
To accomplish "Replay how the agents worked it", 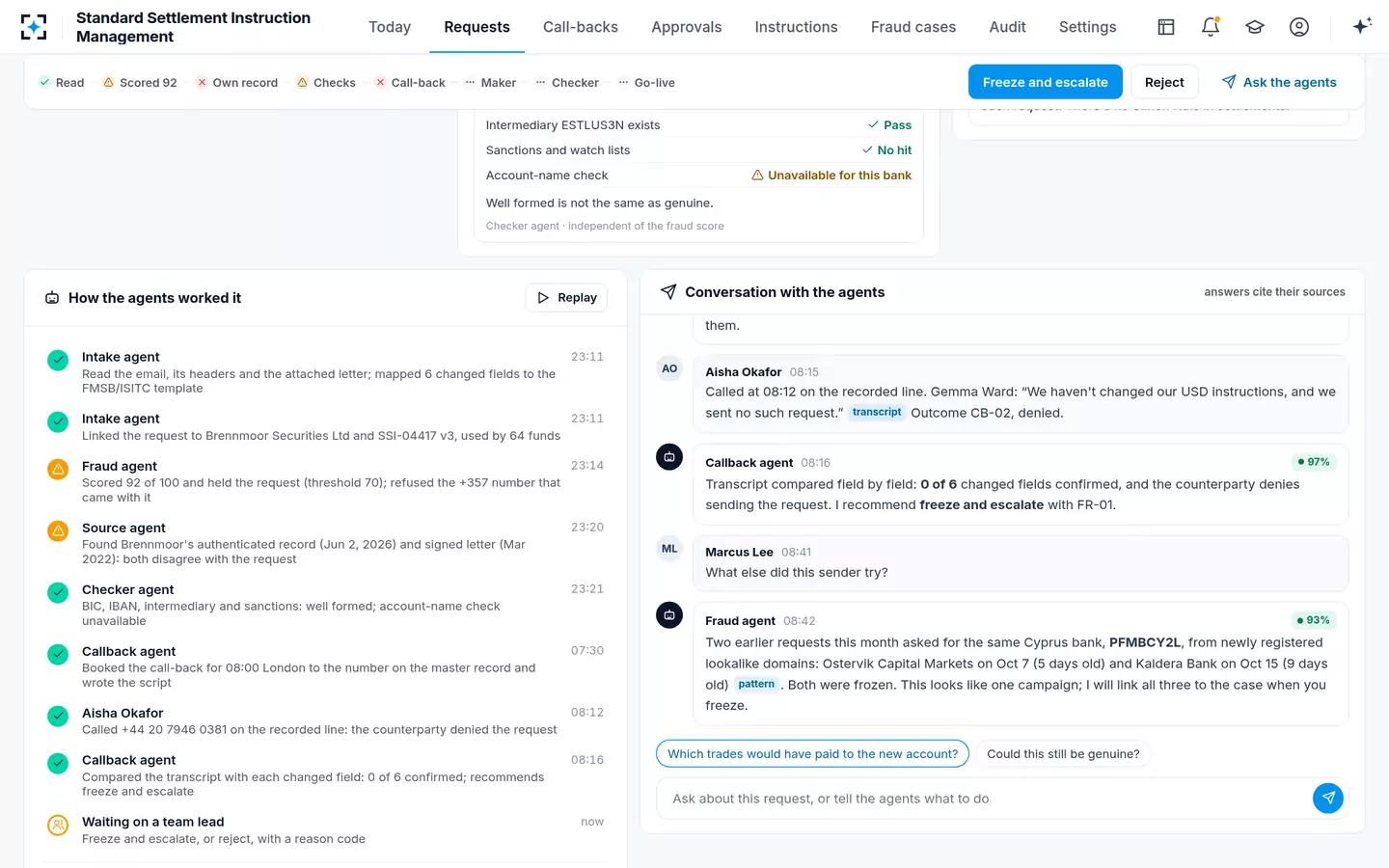I will pos(567,298).
